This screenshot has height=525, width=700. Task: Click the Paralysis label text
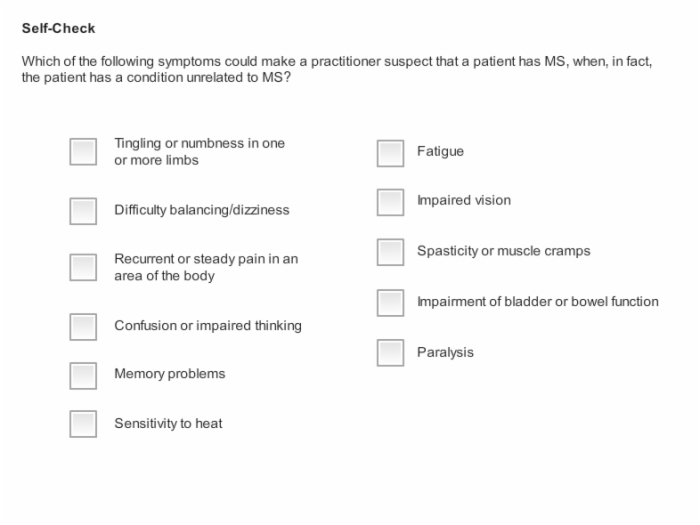445,352
